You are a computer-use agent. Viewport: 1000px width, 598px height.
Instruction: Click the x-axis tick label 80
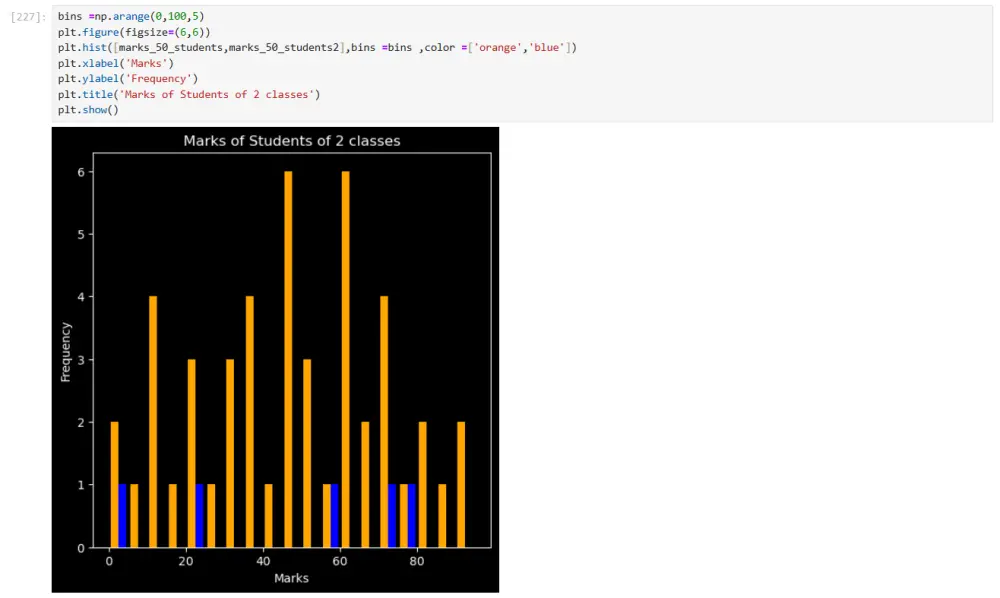click(x=416, y=561)
